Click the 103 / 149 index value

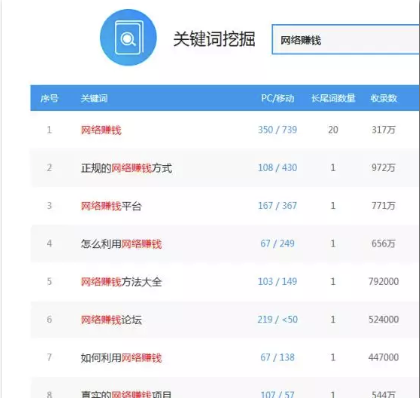pos(277,282)
